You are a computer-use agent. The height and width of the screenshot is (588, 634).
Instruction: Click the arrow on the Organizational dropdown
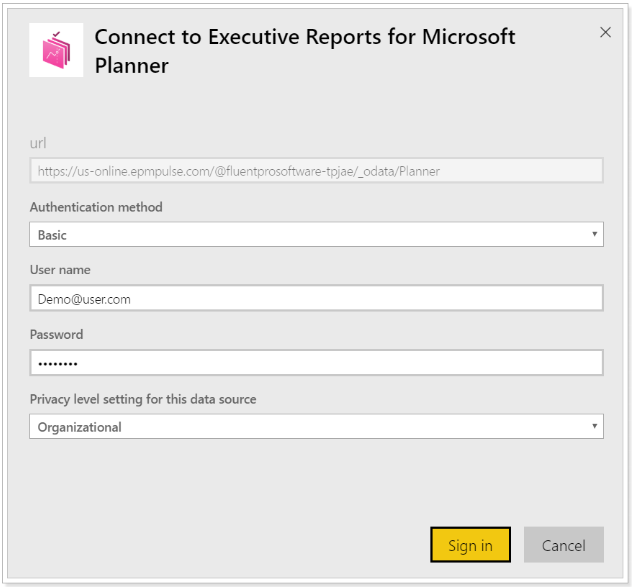[x=594, y=426]
